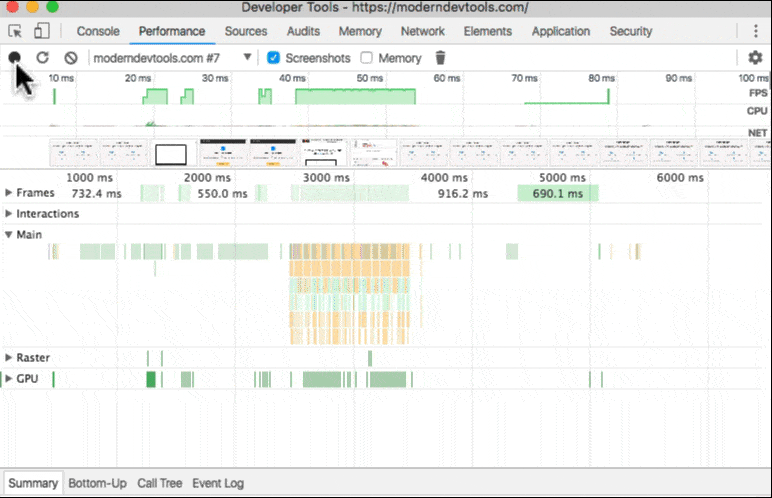Image resolution: width=772 pixels, height=498 pixels.
Task: Select the 690.1 ms frame
Action: (558, 194)
